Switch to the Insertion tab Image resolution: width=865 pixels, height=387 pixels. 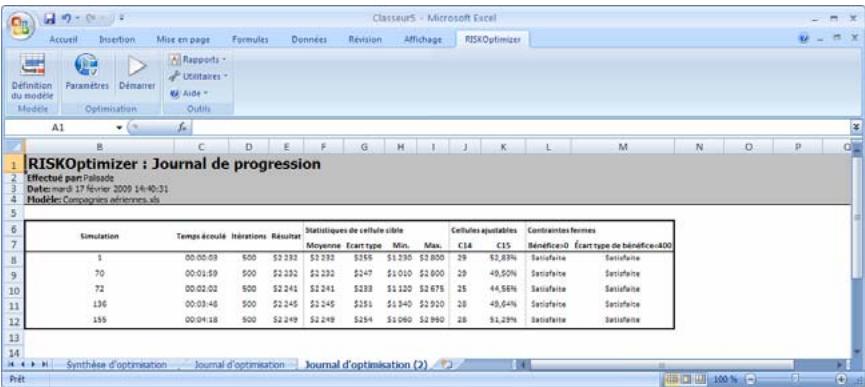click(118, 40)
